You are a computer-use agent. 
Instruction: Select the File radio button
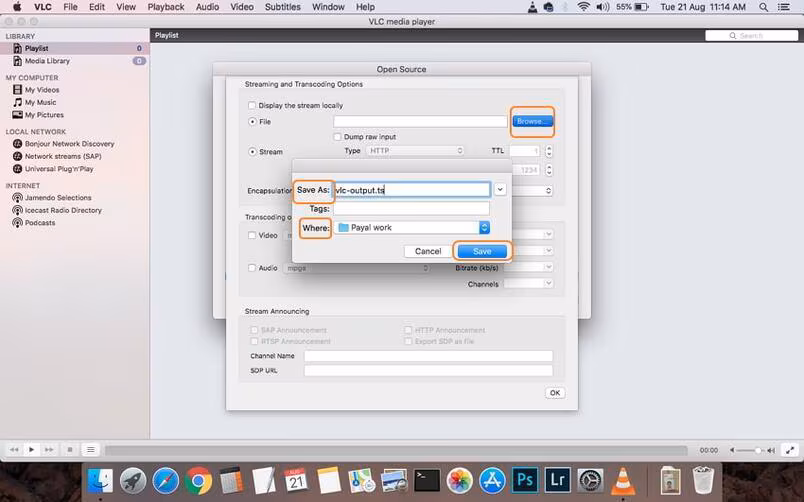252,122
